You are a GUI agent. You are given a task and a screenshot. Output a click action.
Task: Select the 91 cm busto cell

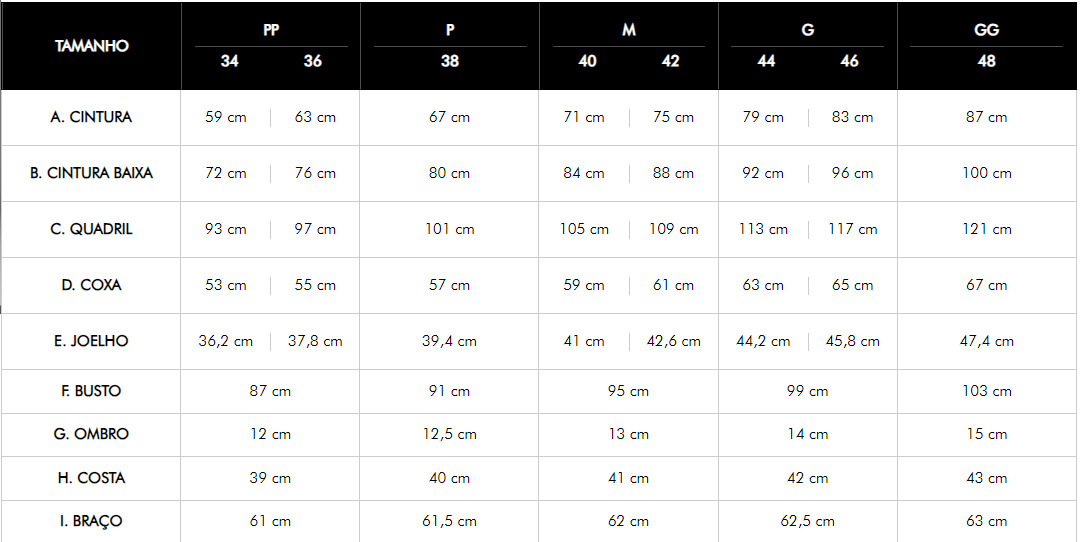(450, 391)
